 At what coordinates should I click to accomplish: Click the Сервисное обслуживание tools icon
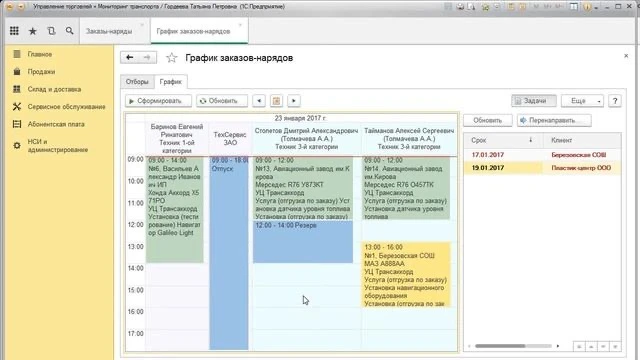point(17,107)
